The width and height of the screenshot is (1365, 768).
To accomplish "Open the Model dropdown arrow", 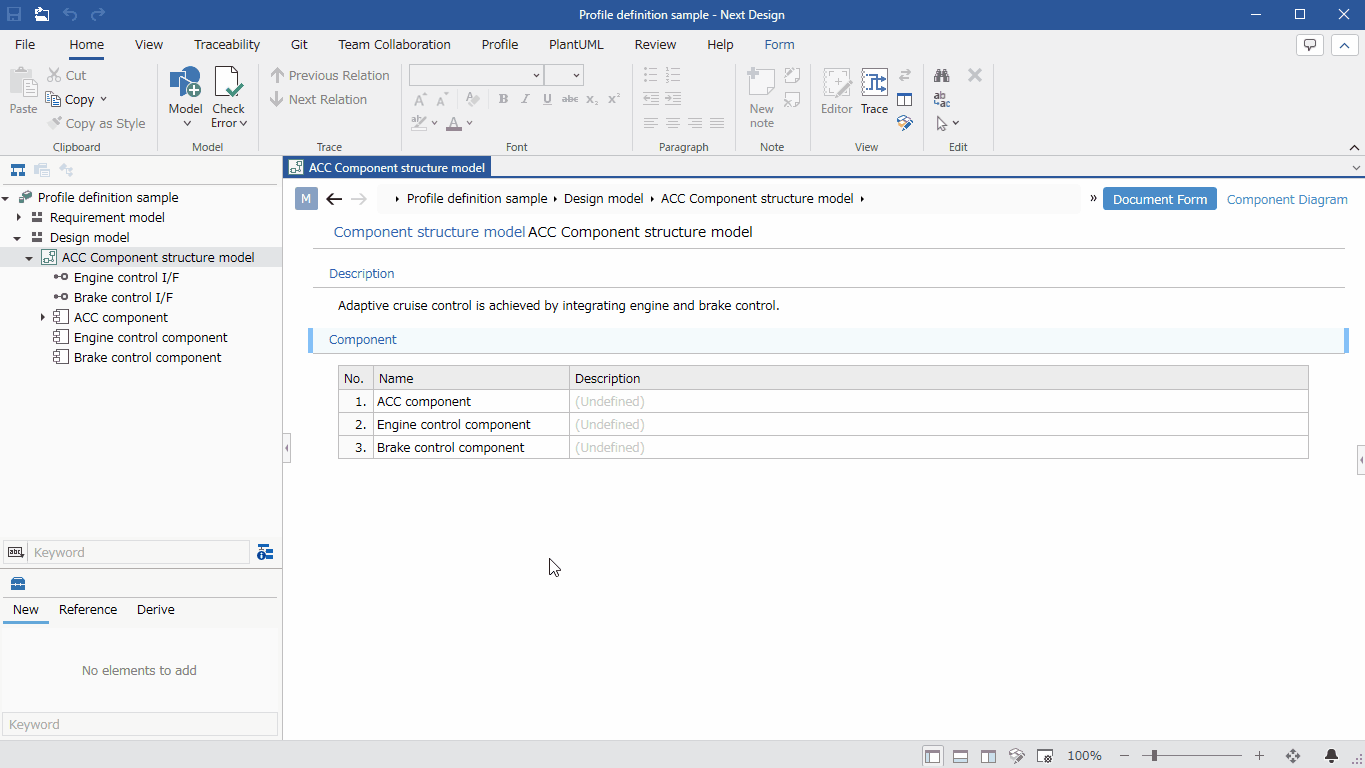I will 186,124.
